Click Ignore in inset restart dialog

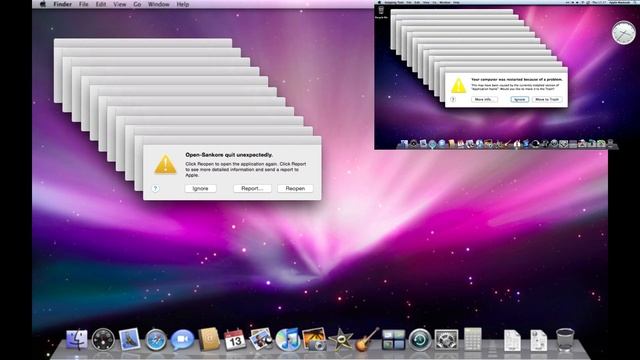point(520,99)
